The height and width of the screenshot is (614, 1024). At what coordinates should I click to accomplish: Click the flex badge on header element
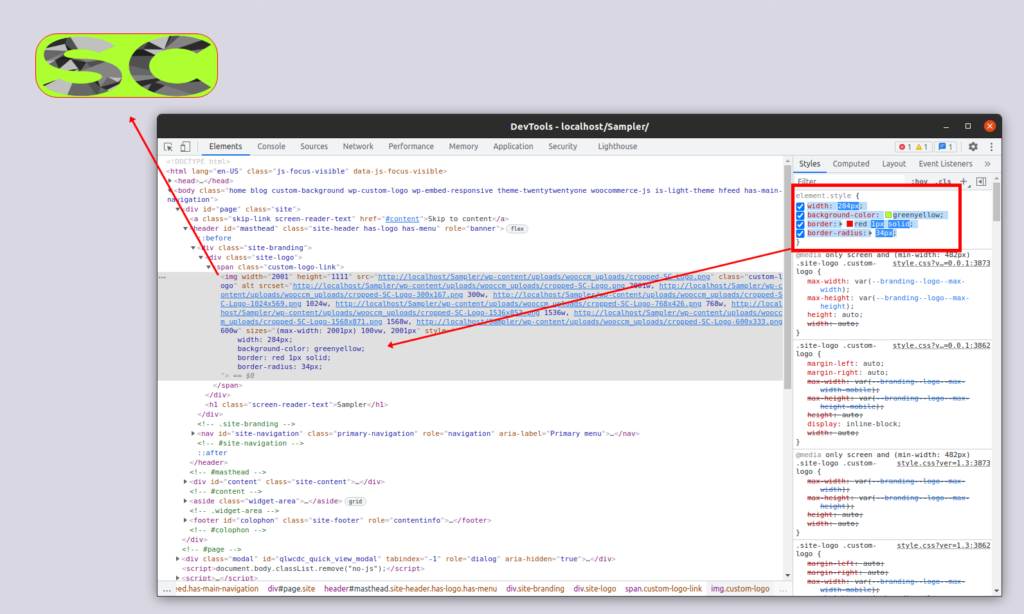pyautogui.click(x=517, y=229)
